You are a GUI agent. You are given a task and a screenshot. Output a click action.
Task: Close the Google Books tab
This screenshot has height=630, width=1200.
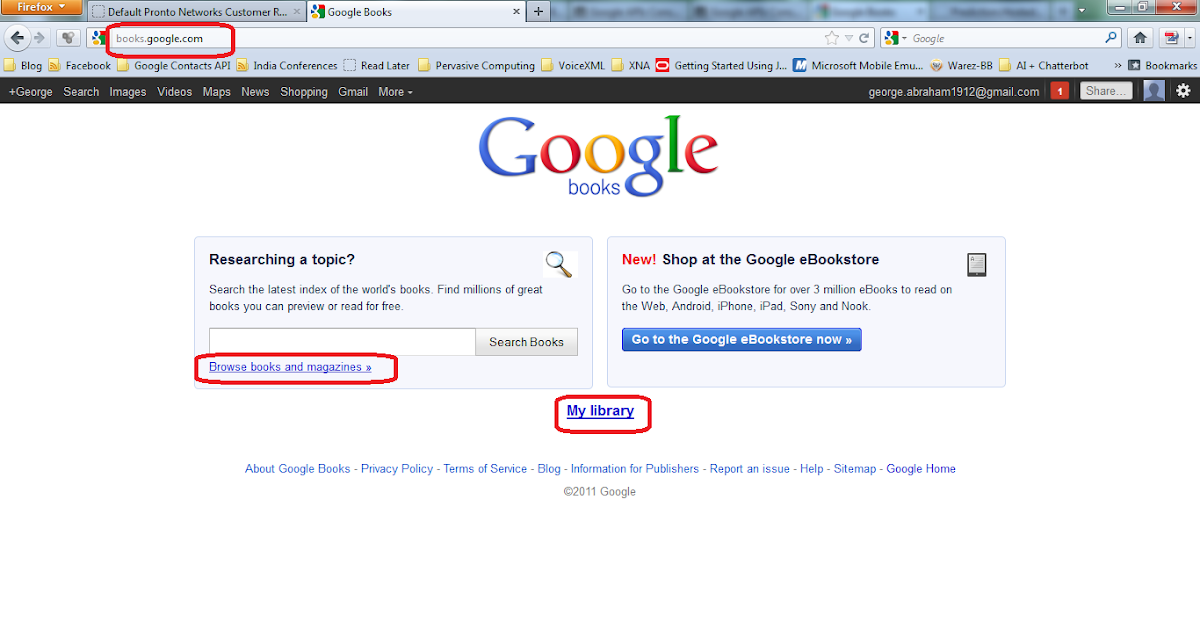(516, 12)
